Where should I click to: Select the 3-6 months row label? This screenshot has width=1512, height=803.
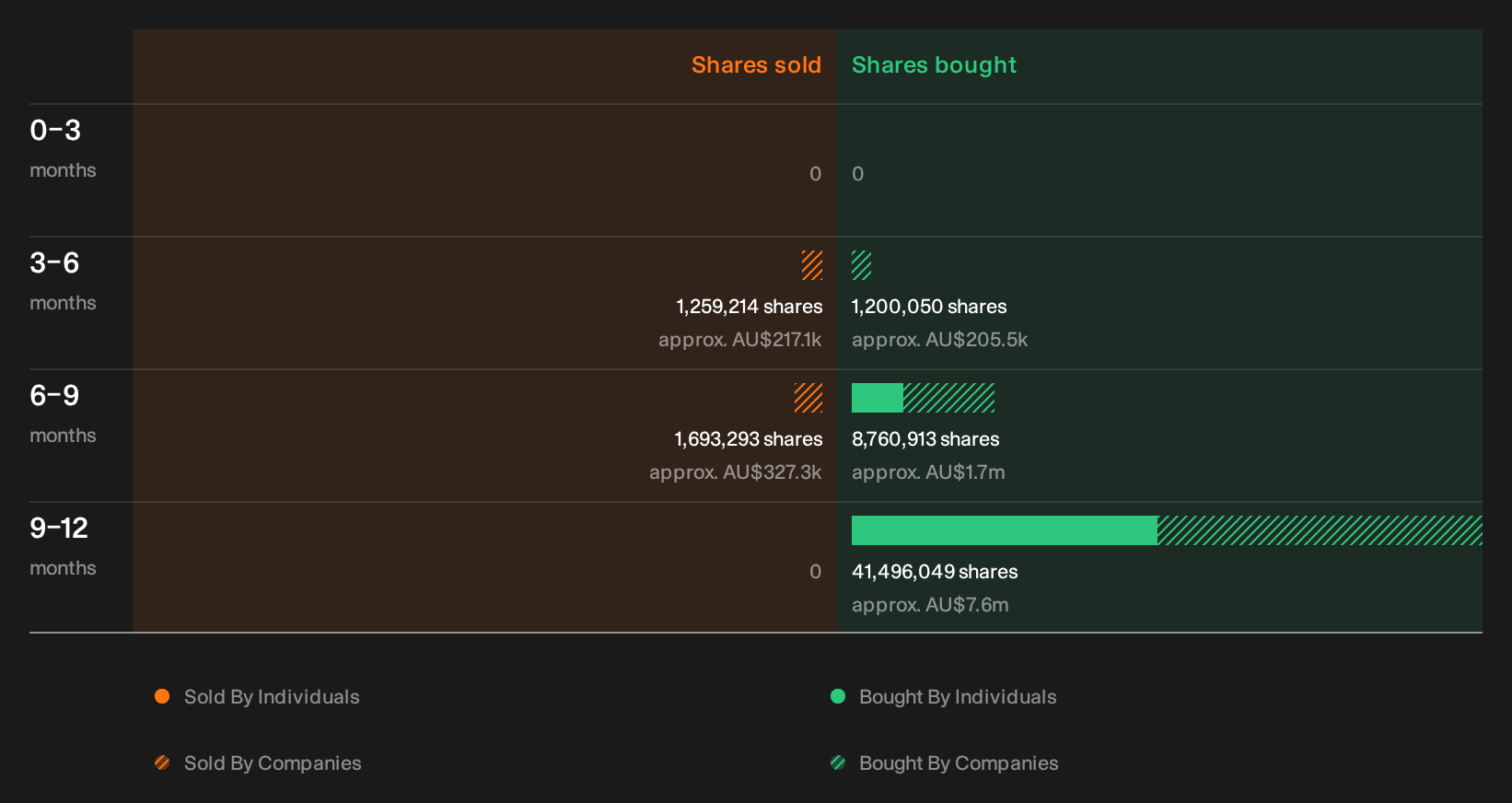(63, 281)
